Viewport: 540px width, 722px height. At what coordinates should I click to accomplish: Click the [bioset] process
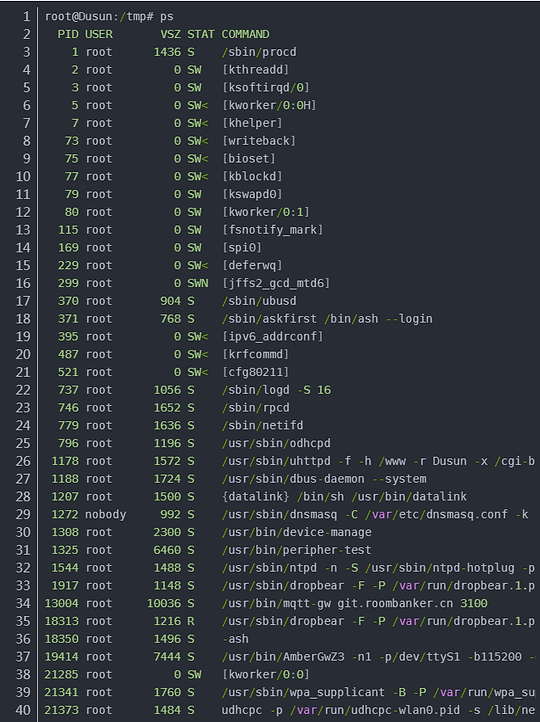click(249, 159)
